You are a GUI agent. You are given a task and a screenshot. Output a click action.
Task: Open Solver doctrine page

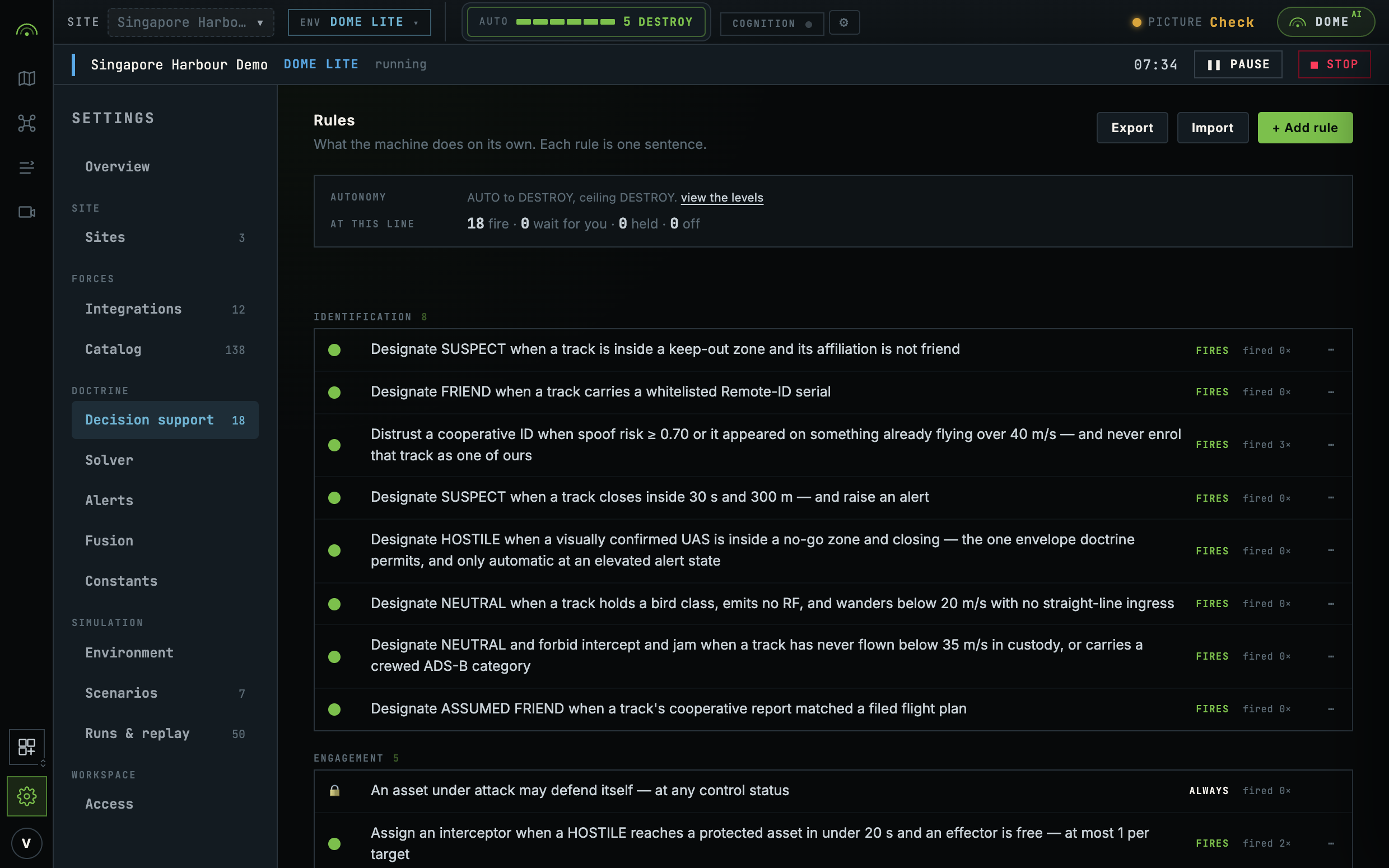pos(165,460)
